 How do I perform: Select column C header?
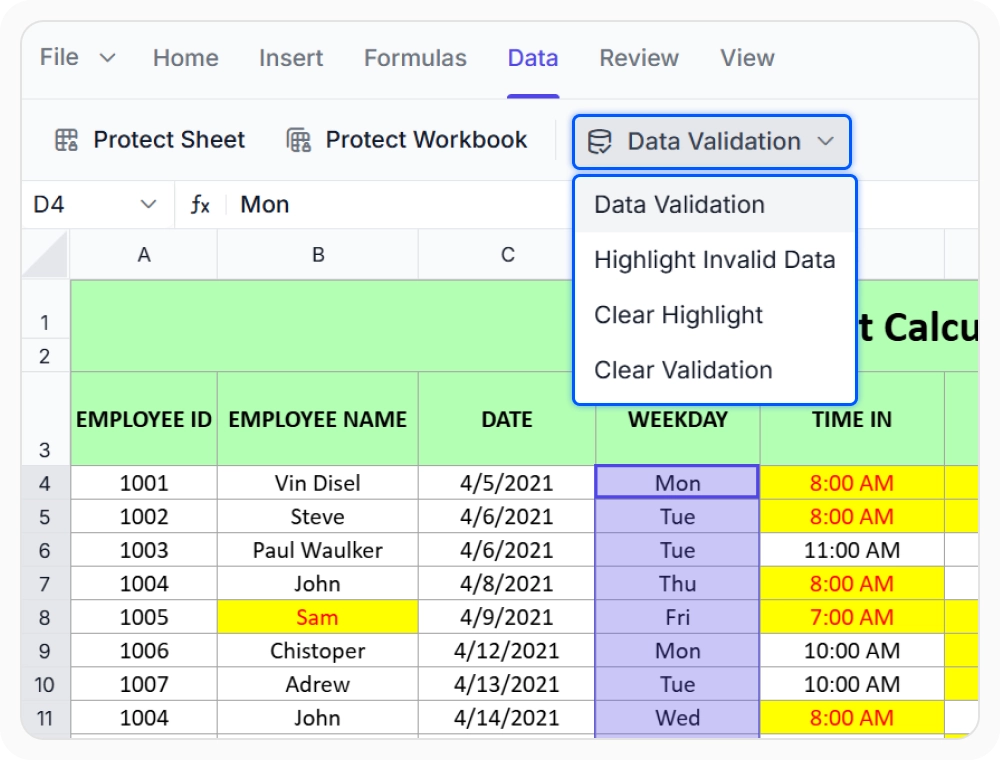(507, 255)
